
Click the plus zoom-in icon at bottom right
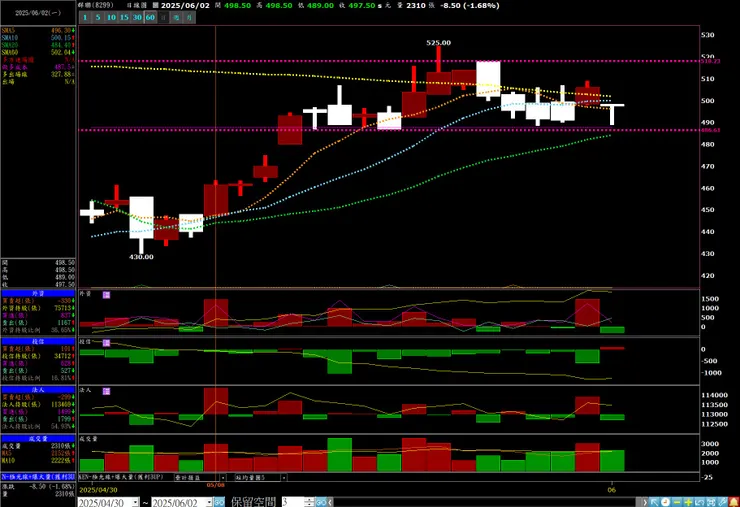(x=688, y=502)
